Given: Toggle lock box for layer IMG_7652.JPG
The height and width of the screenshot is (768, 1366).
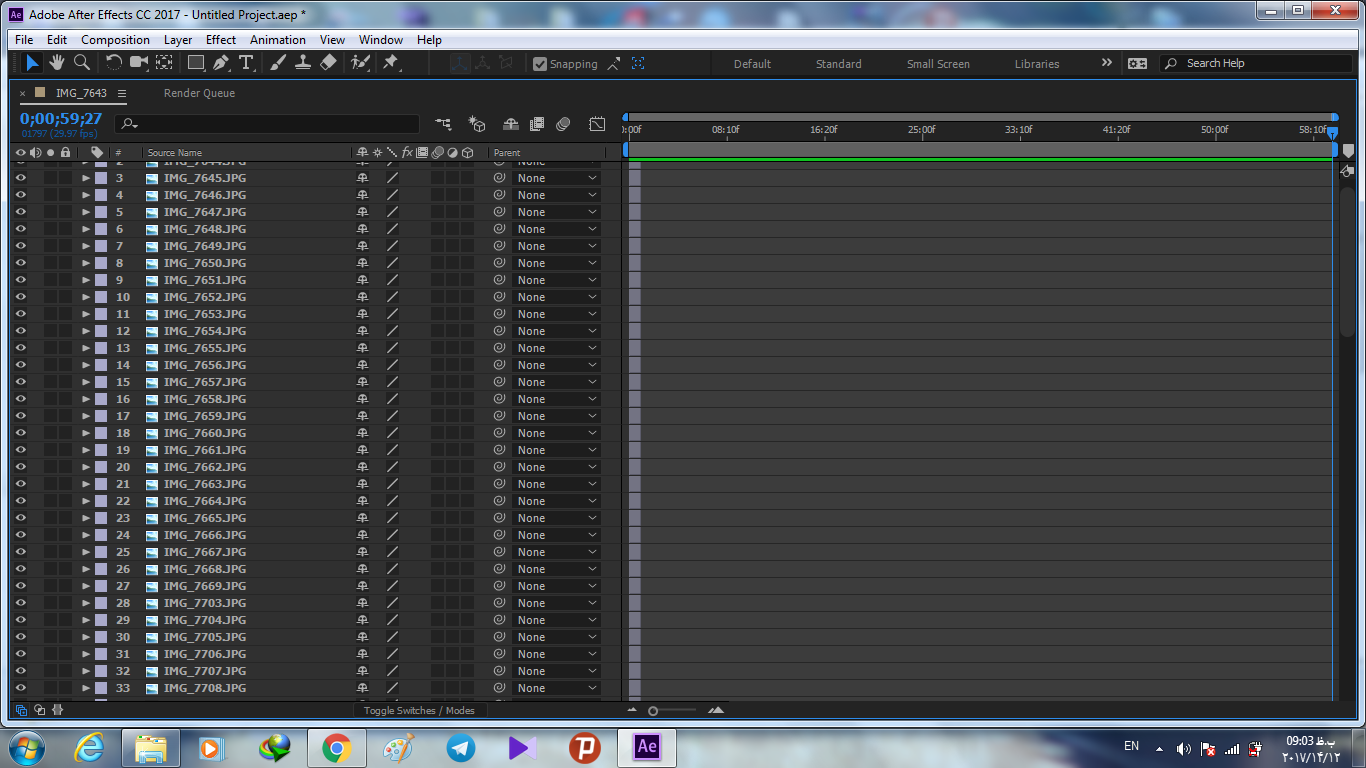Looking at the screenshot, I should pos(65,297).
